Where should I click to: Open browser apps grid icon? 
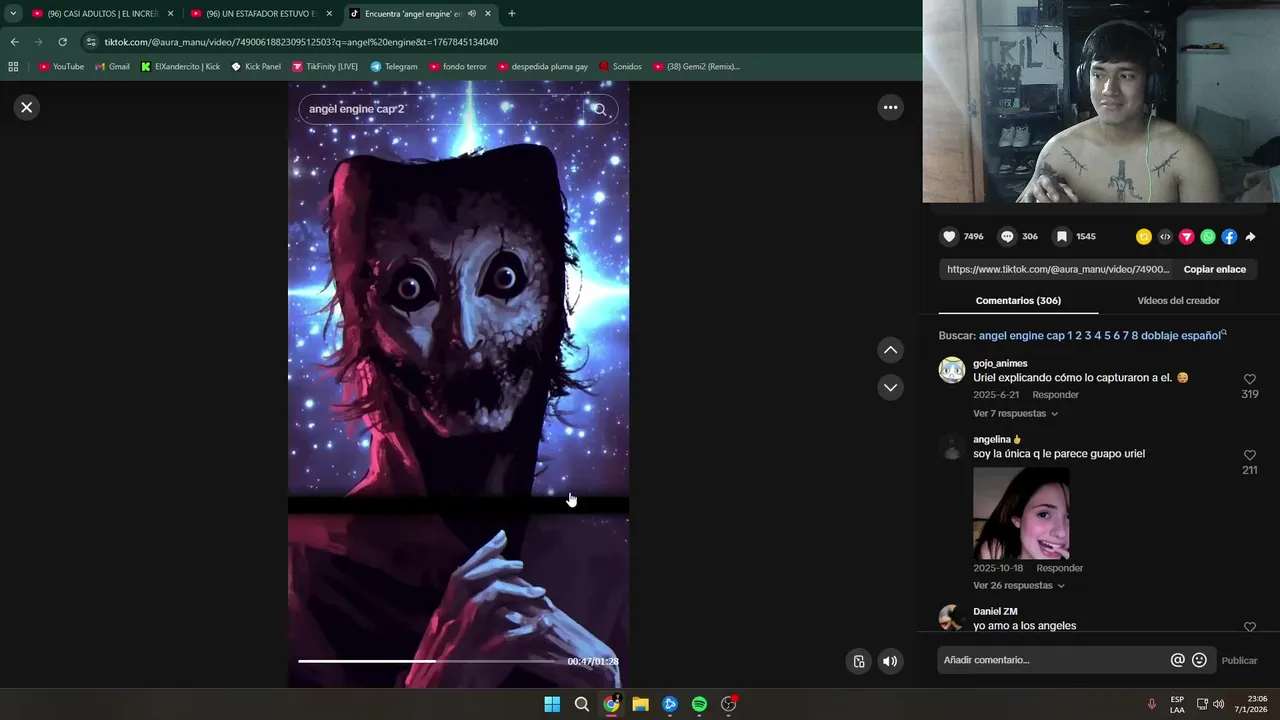(13, 67)
